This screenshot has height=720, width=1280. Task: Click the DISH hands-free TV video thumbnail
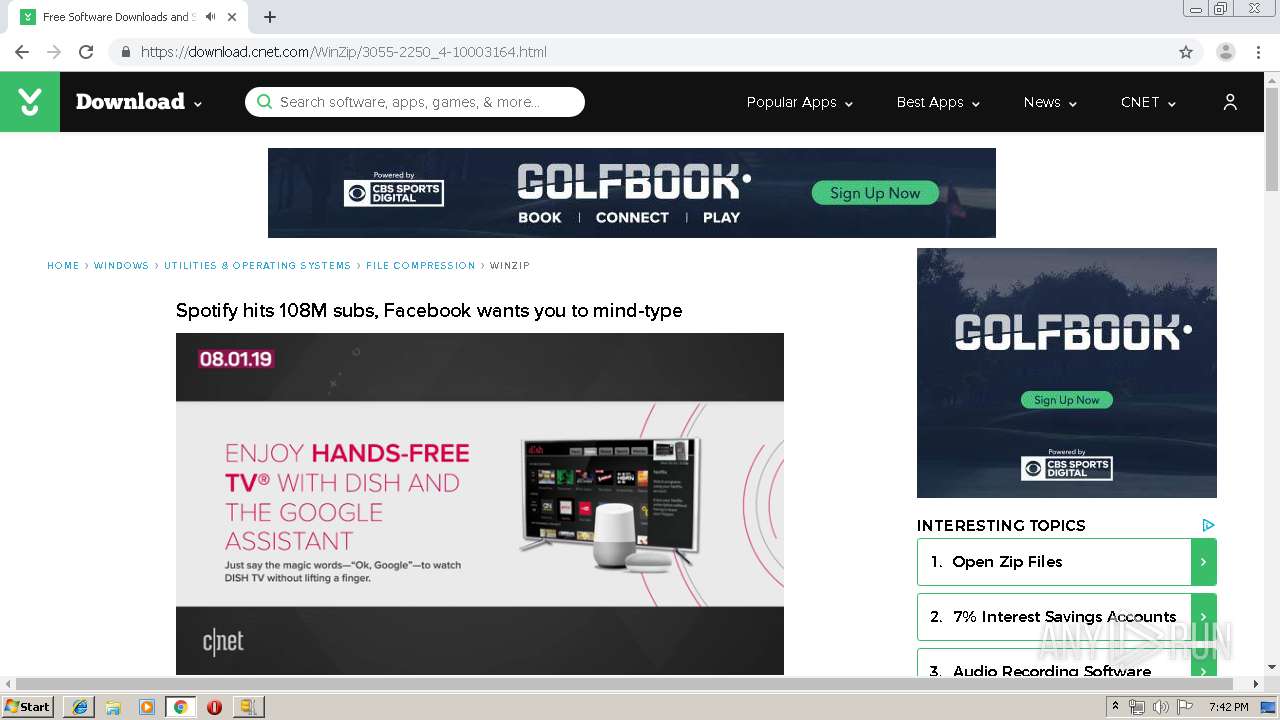(x=480, y=504)
